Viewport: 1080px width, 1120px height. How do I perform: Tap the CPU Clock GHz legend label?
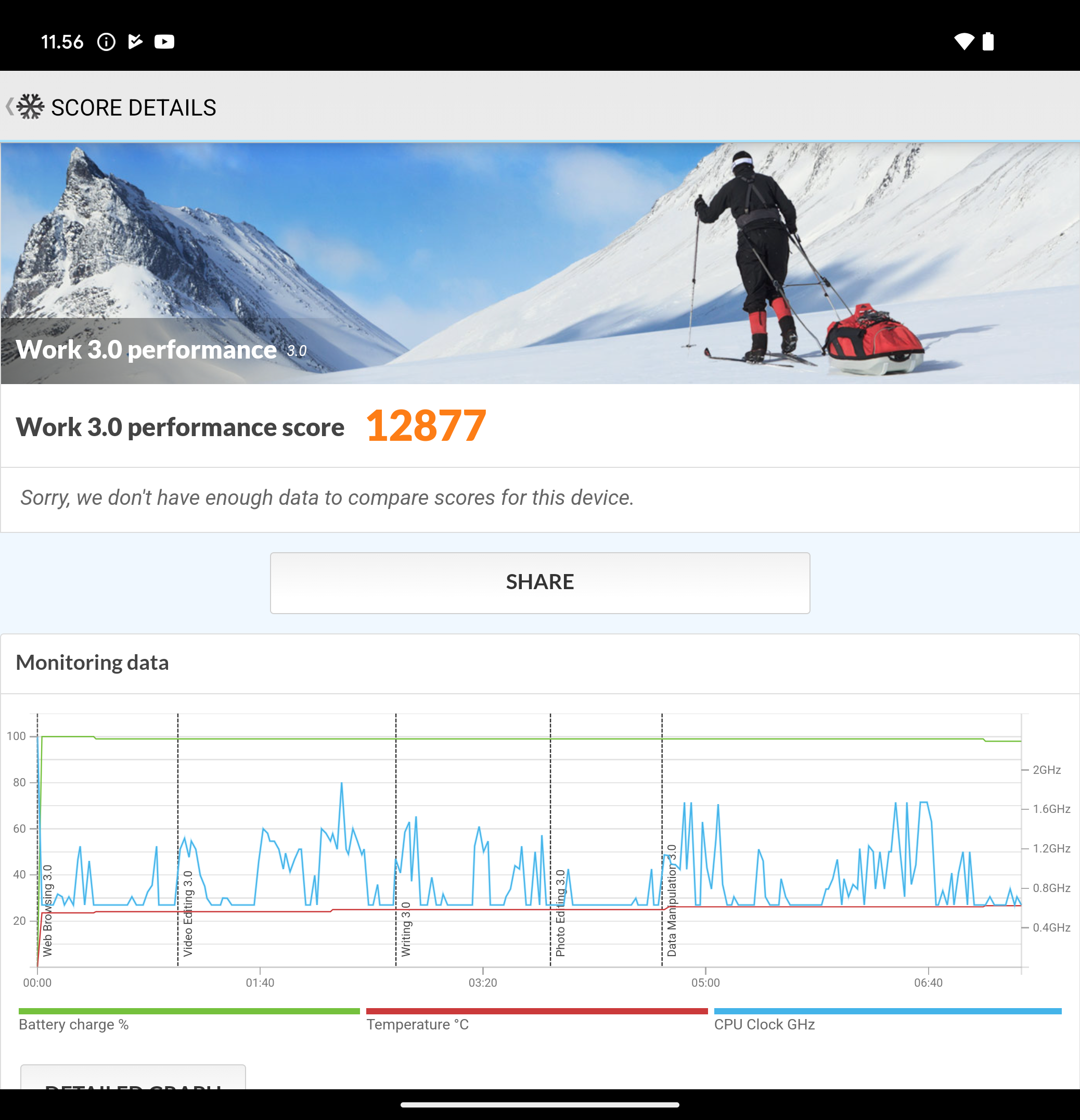click(x=764, y=1025)
